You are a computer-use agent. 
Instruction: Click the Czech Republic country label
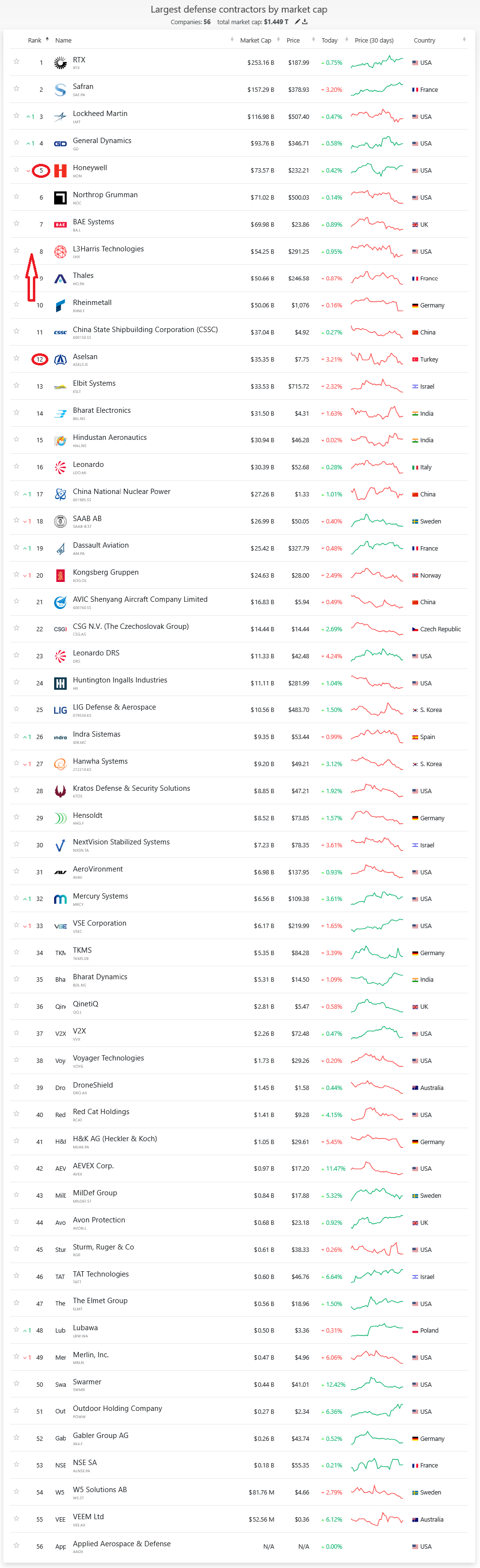440,629
